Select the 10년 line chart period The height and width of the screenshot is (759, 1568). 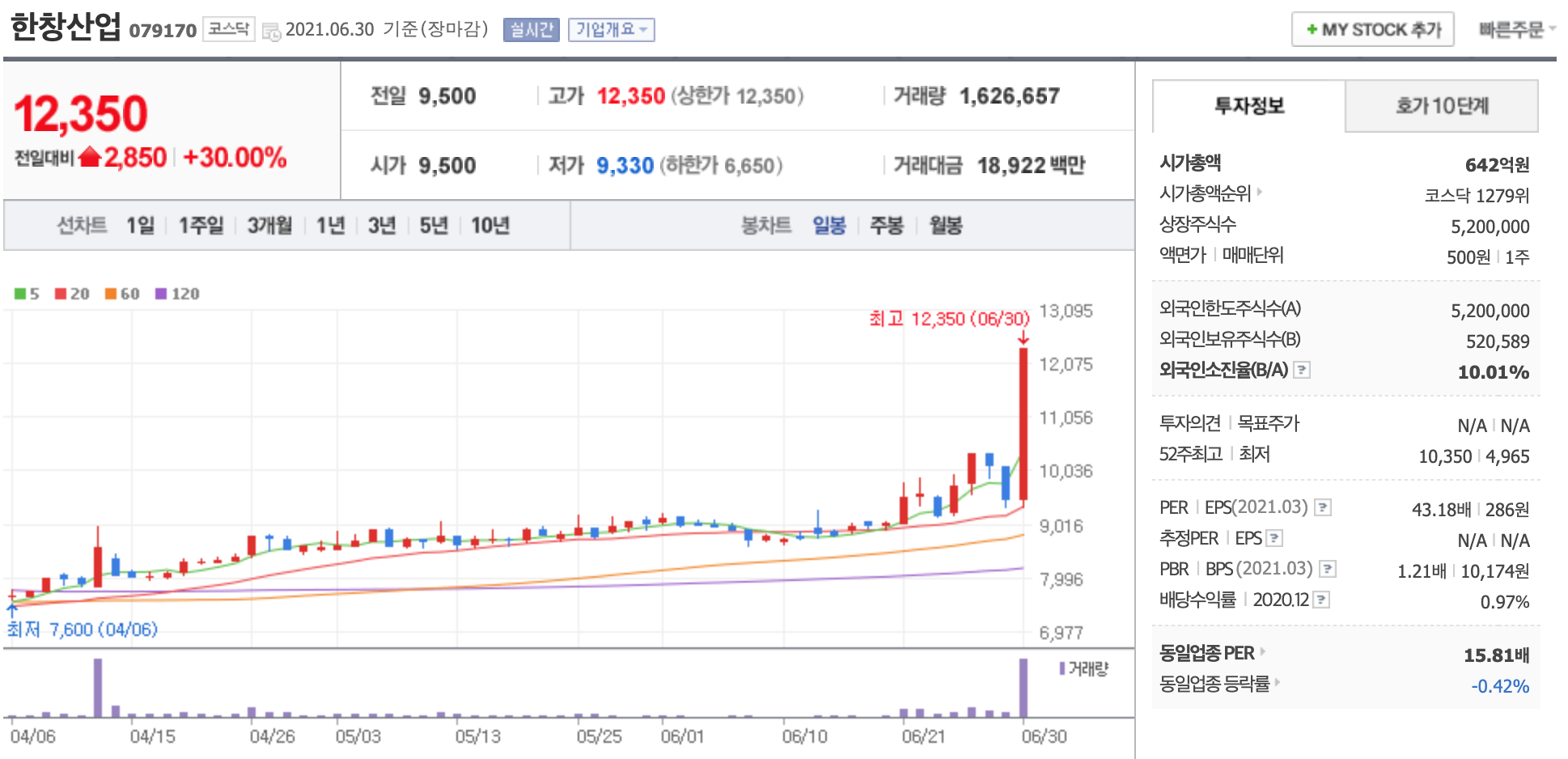click(490, 225)
